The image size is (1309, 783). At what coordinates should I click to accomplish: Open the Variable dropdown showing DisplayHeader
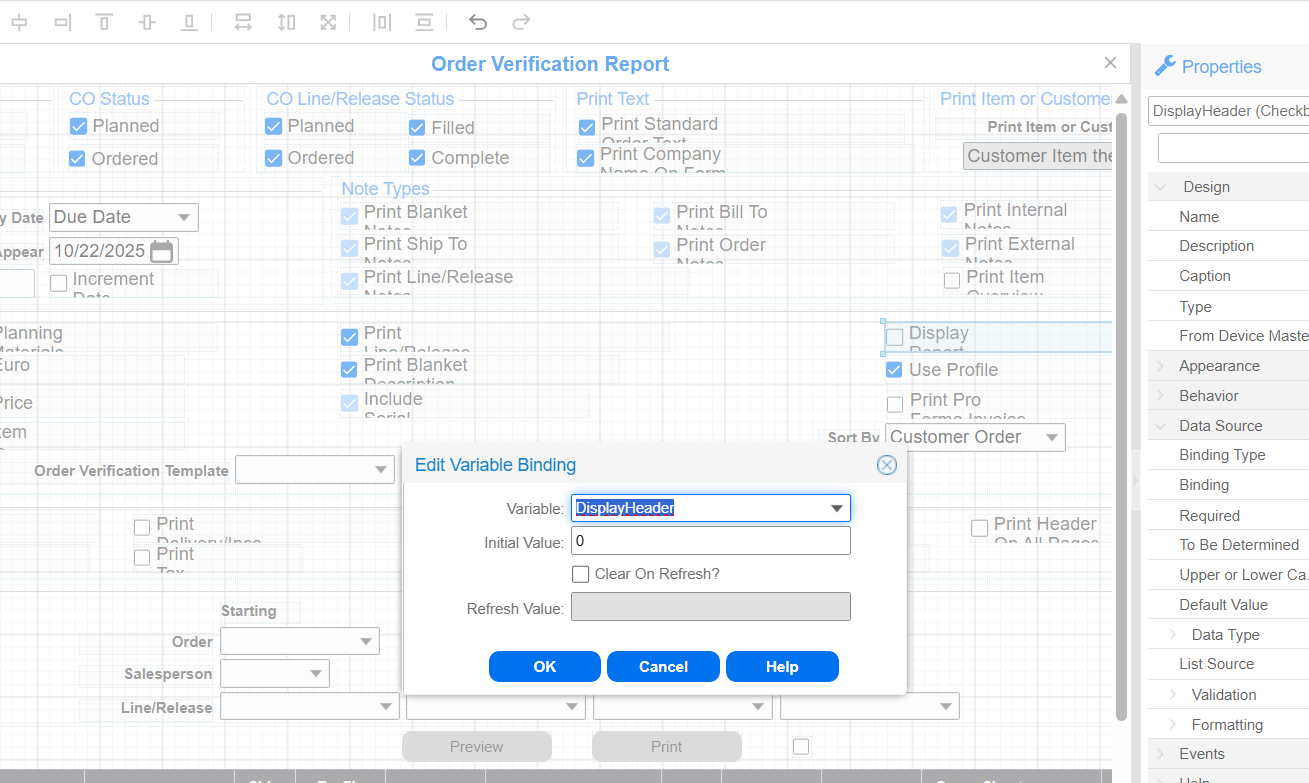point(837,508)
